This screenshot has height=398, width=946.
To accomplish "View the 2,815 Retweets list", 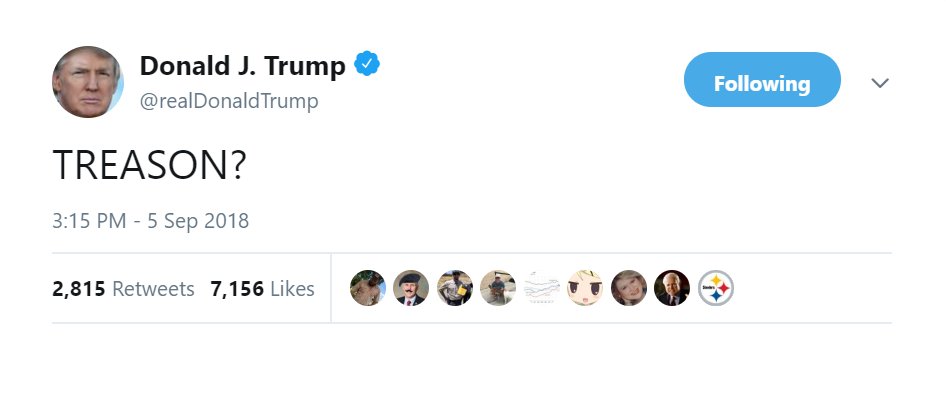I will (124, 289).
